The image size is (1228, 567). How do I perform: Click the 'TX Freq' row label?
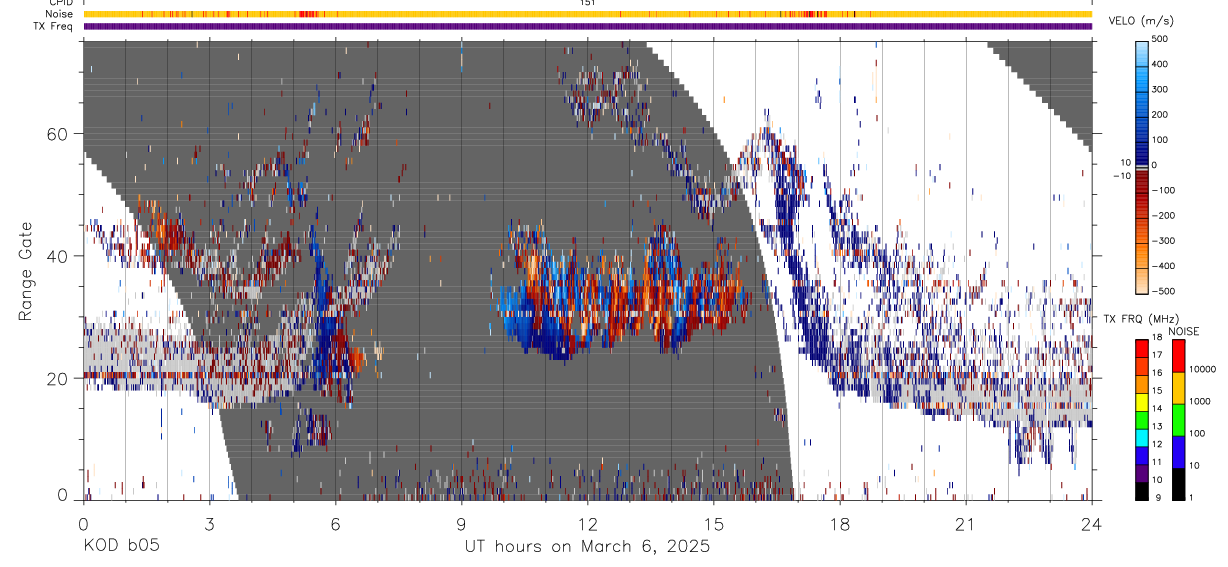point(53,26)
